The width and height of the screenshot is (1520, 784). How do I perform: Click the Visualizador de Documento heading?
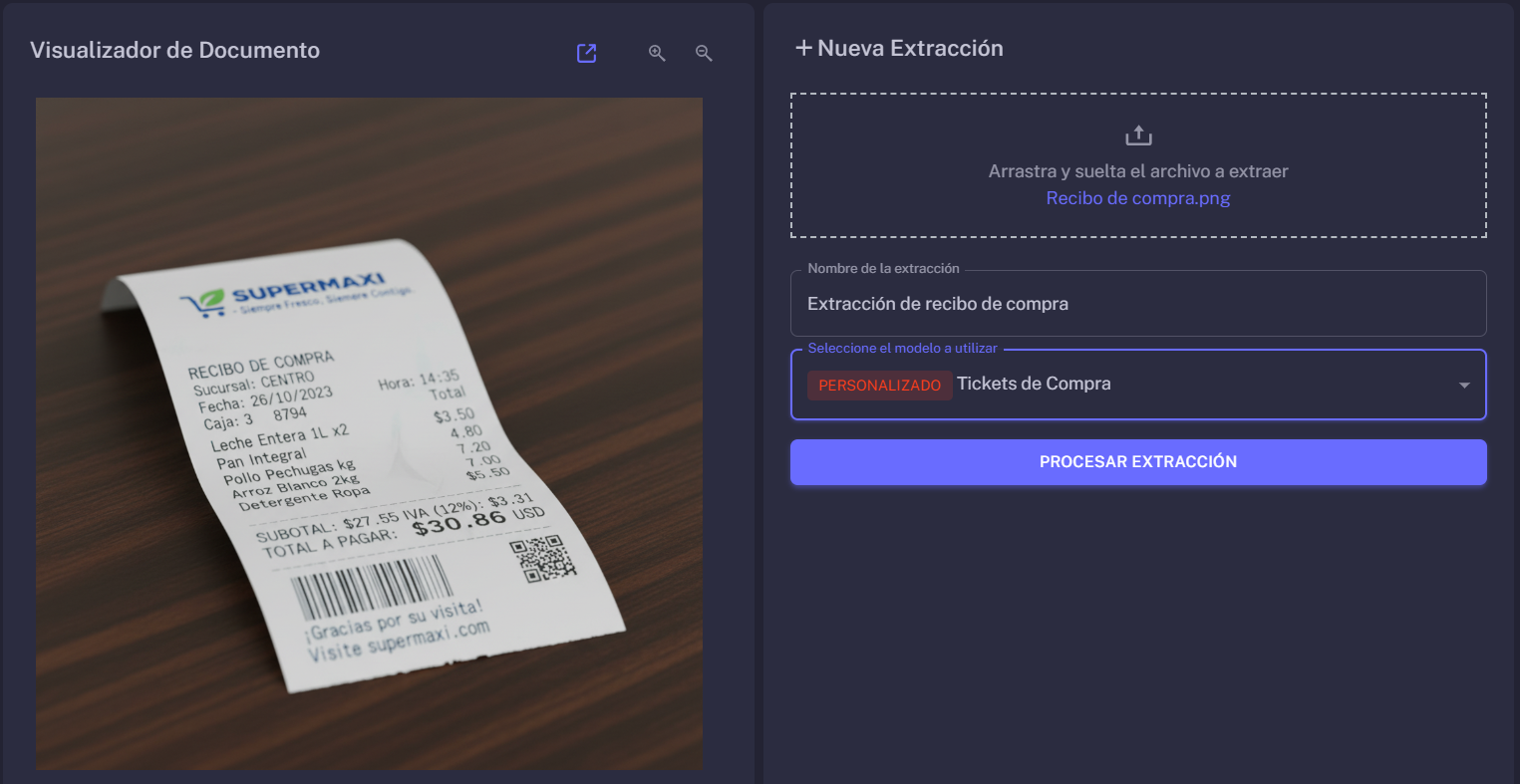[x=175, y=50]
